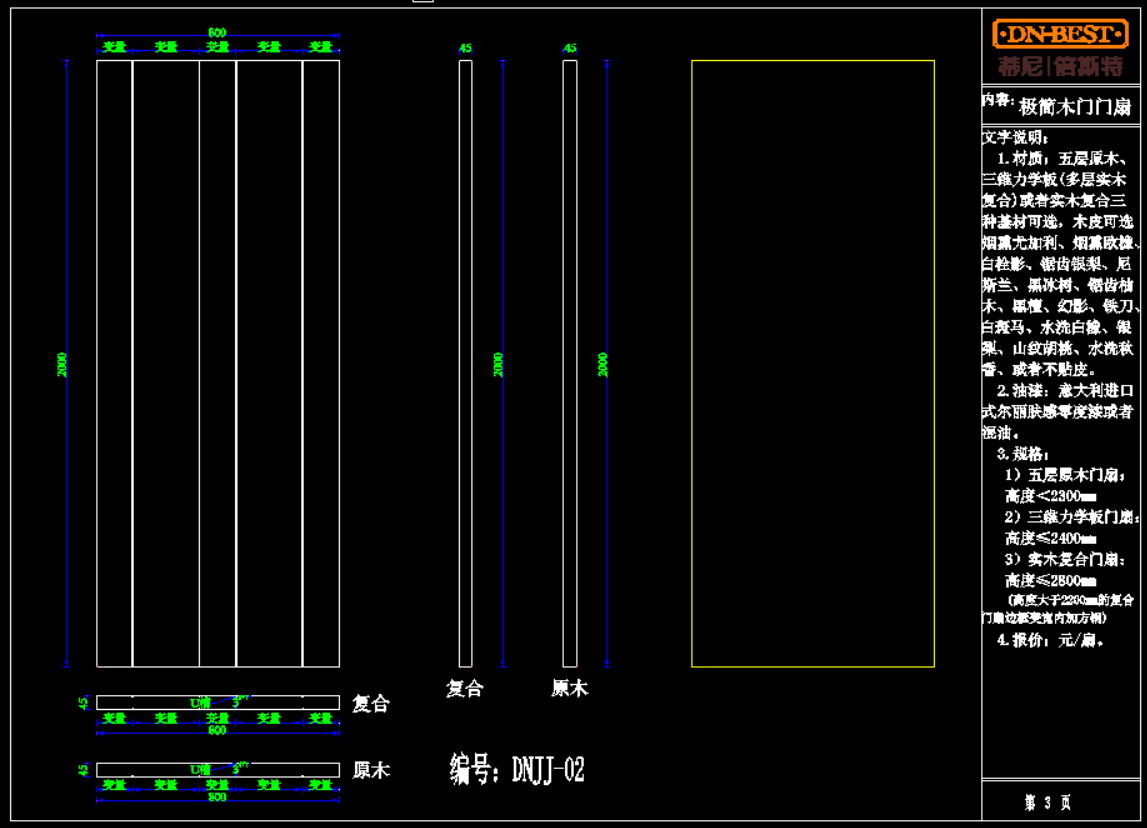Click the 复合 label below the side view
This screenshot has width=1147, height=828.
(465, 688)
